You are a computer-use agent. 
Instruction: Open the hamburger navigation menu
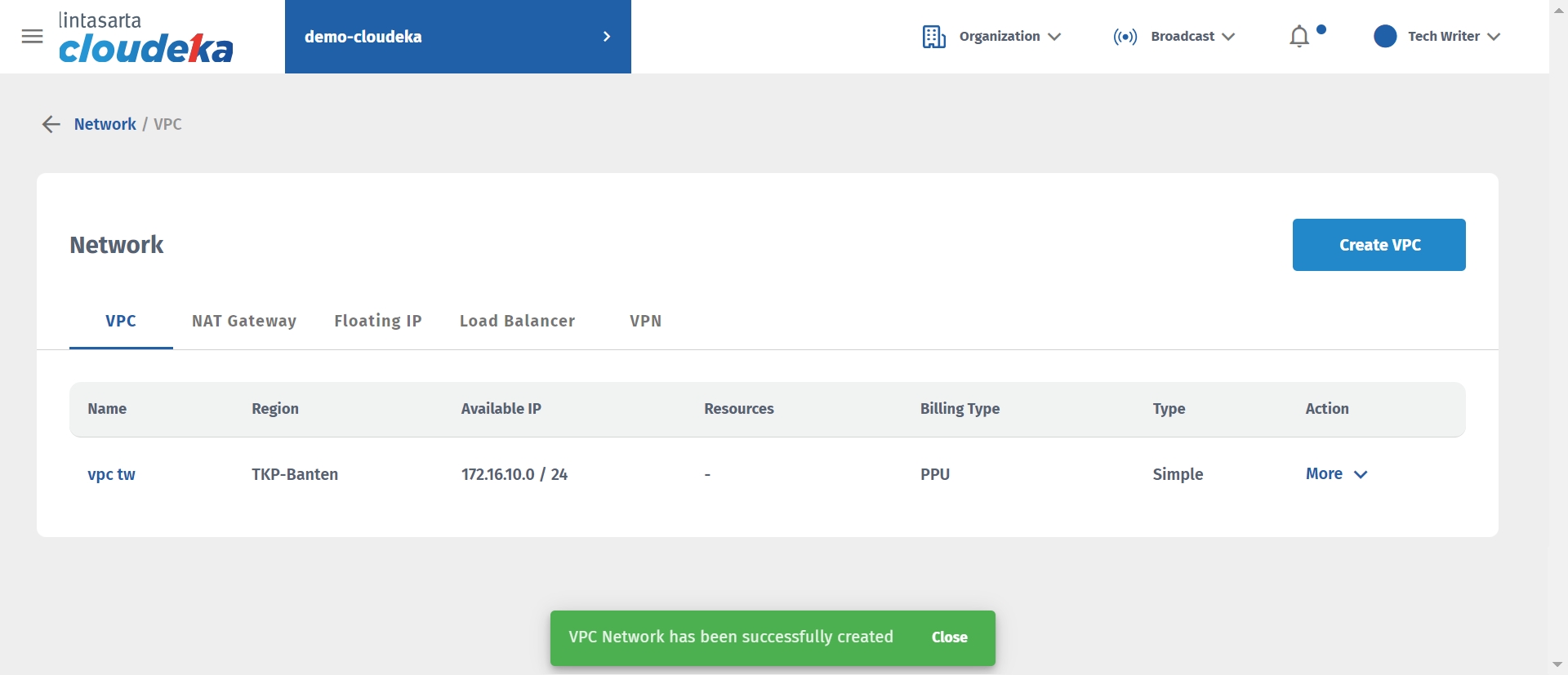(x=32, y=37)
